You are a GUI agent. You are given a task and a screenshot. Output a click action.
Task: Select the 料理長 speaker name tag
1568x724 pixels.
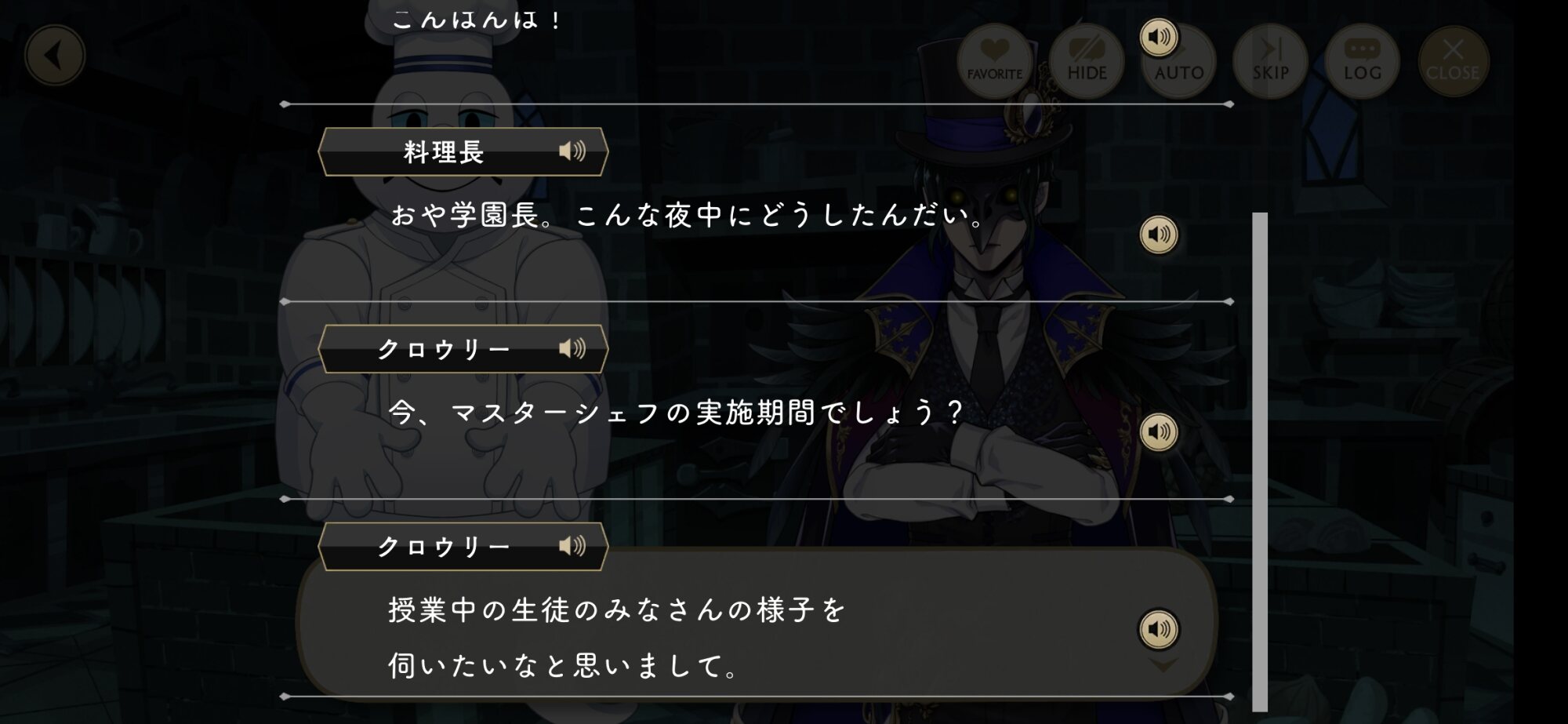click(463, 151)
